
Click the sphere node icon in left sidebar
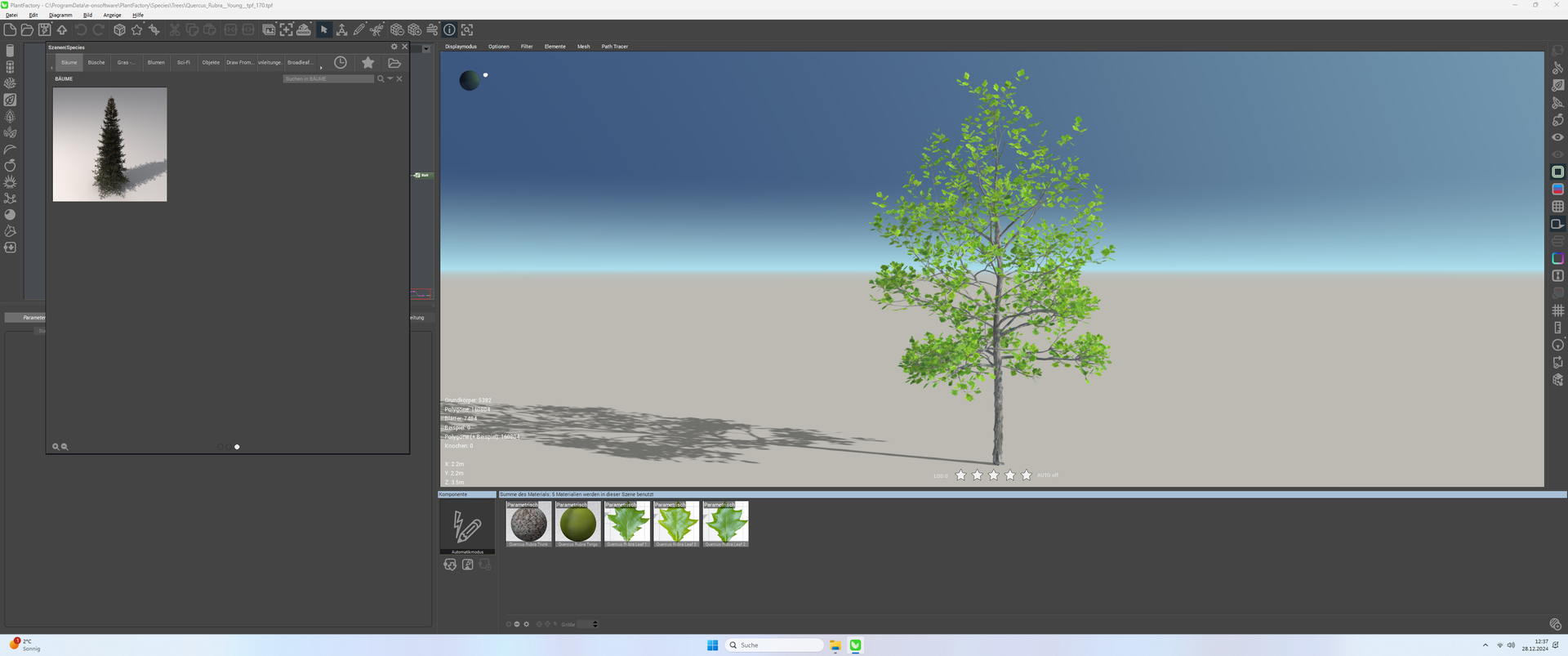tap(10, 215)
